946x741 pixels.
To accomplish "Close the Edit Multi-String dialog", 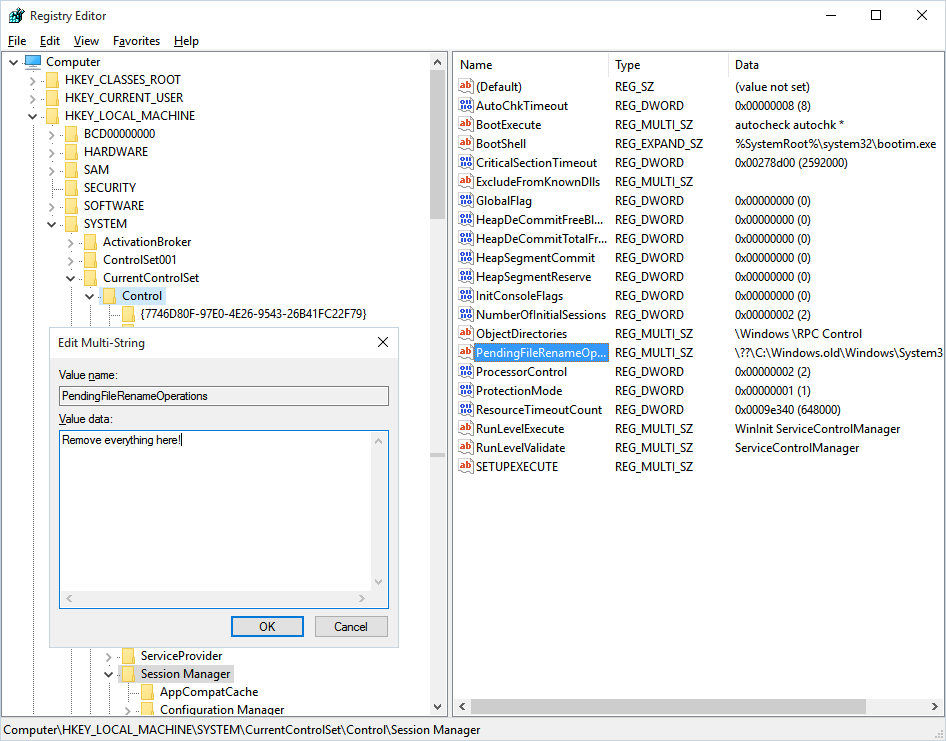I will click(x=383, y=342).
